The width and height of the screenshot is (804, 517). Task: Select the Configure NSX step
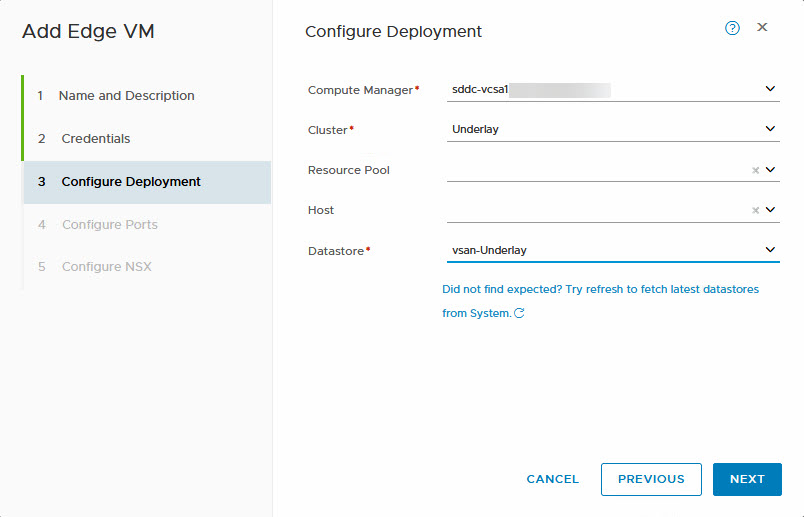coord(106,267)
